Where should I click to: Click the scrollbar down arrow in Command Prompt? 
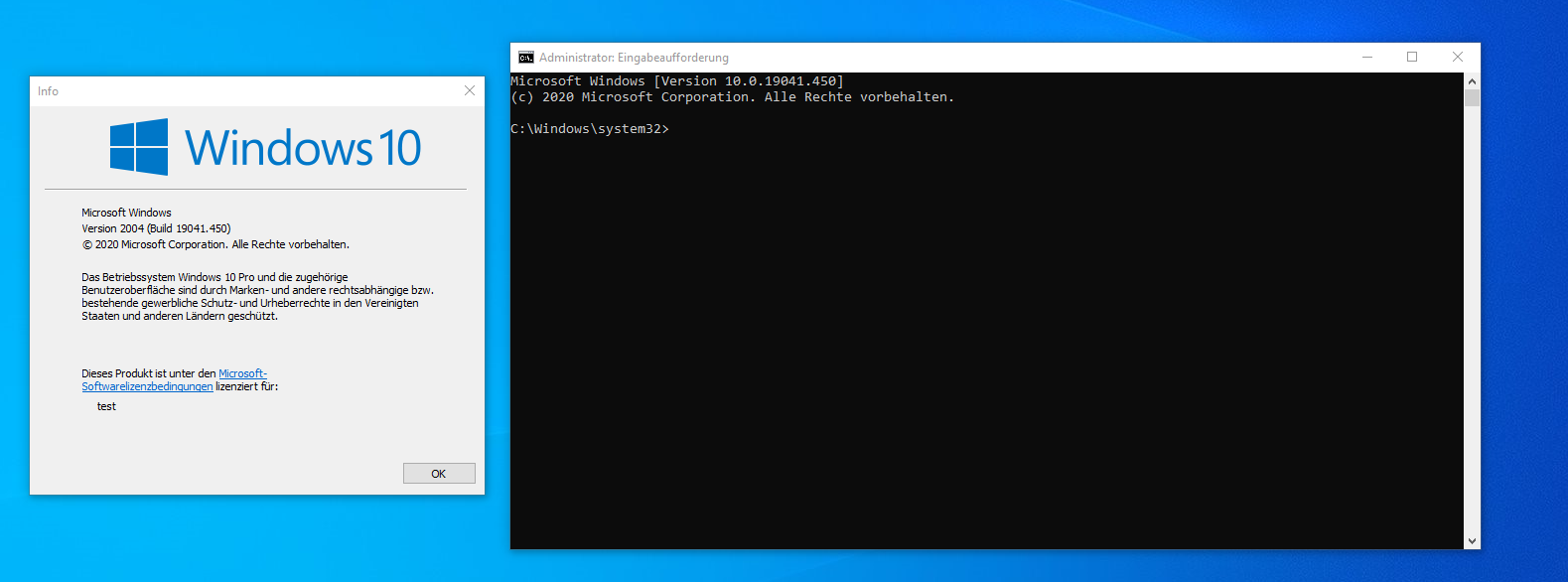[1472, 541]
